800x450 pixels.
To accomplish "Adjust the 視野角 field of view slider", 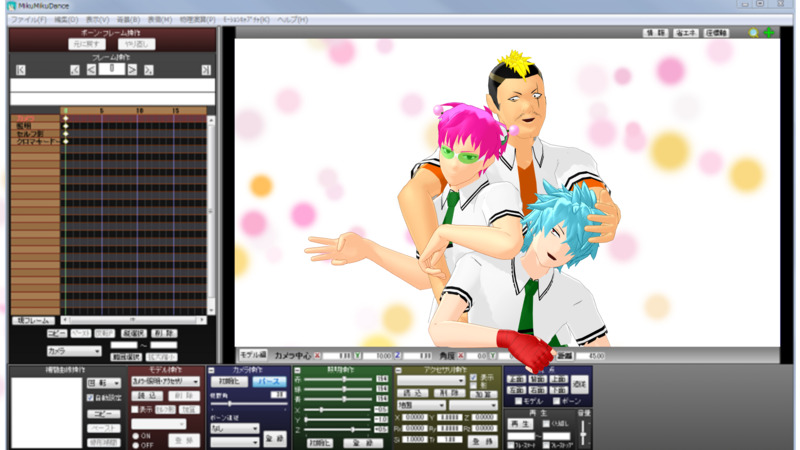I will point(248,404).
